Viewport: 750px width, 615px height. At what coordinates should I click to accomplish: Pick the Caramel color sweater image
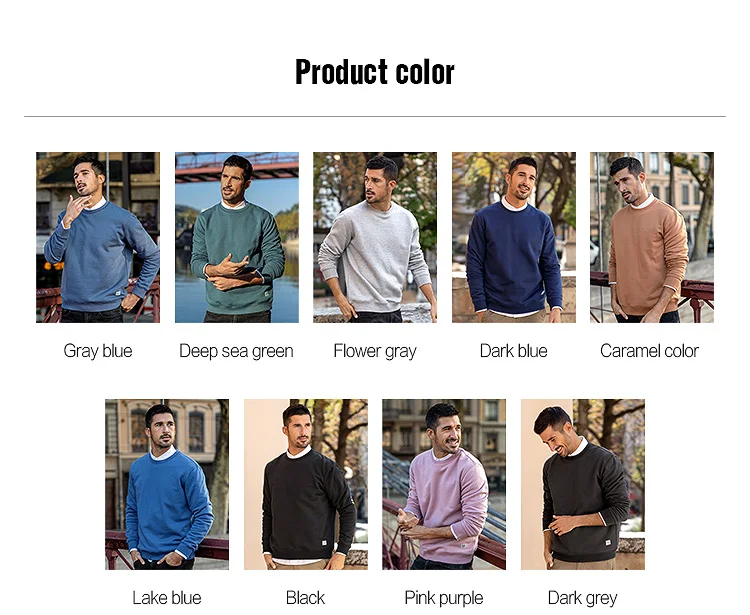[x=652, y=237]
